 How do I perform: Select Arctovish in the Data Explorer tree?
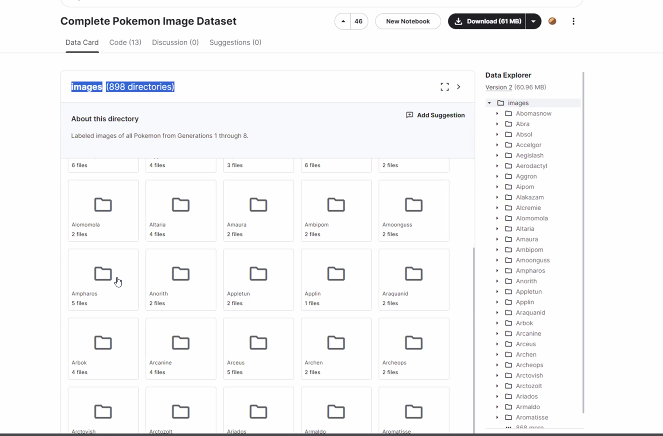(x=529, y=376)
